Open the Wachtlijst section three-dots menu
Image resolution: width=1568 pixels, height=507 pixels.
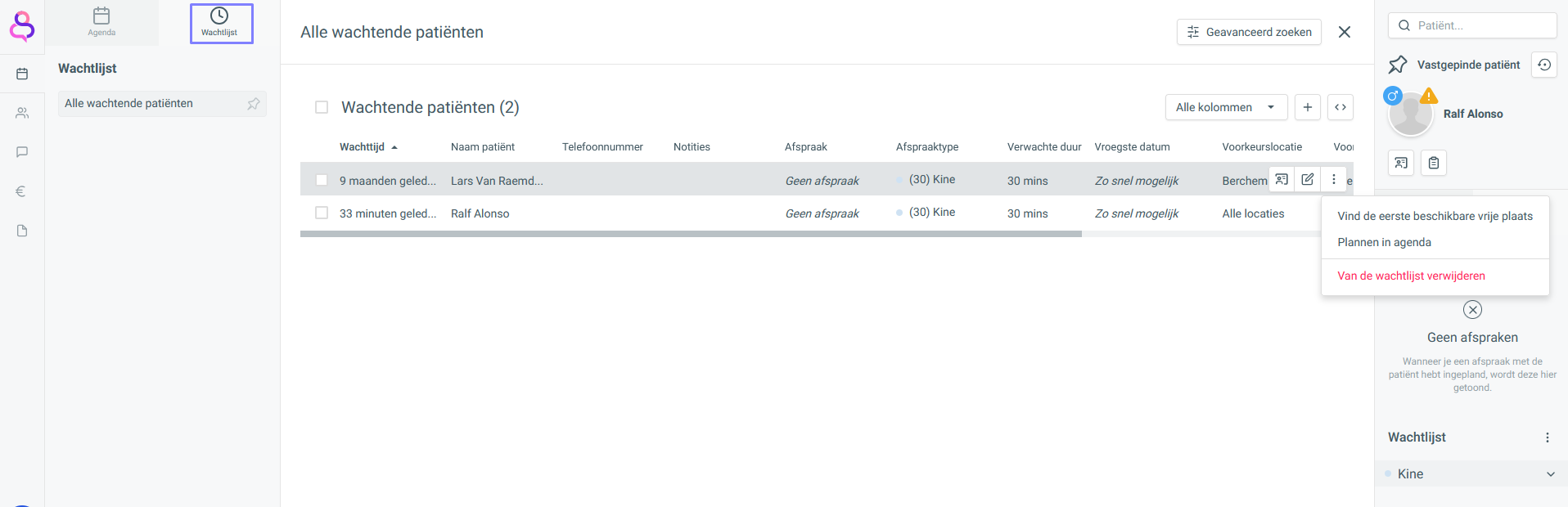(x=1547, y=437)
